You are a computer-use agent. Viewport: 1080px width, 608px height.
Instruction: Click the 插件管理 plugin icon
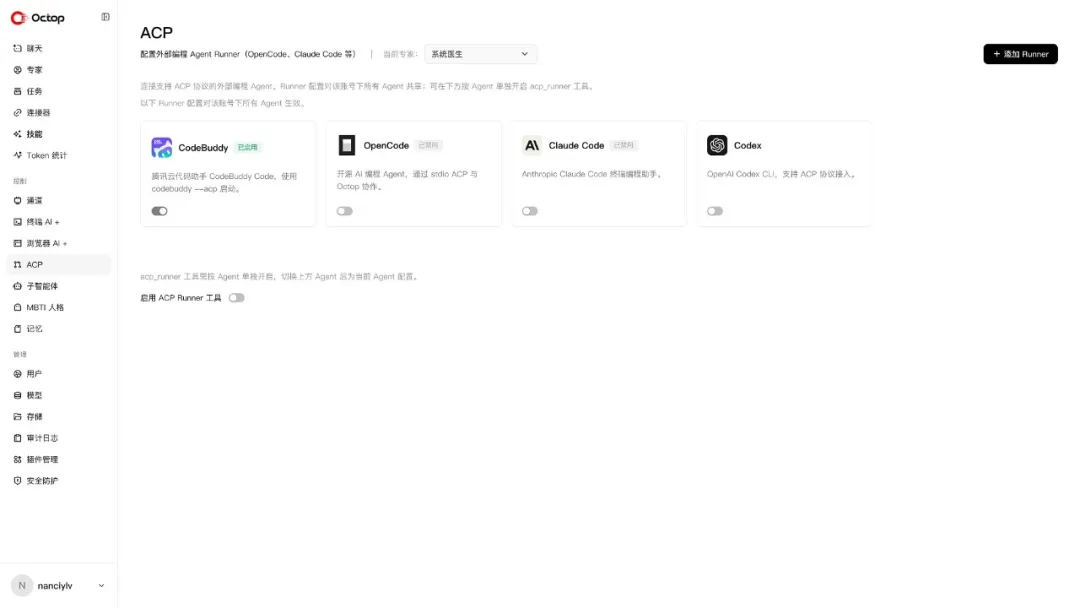[17, 459]
